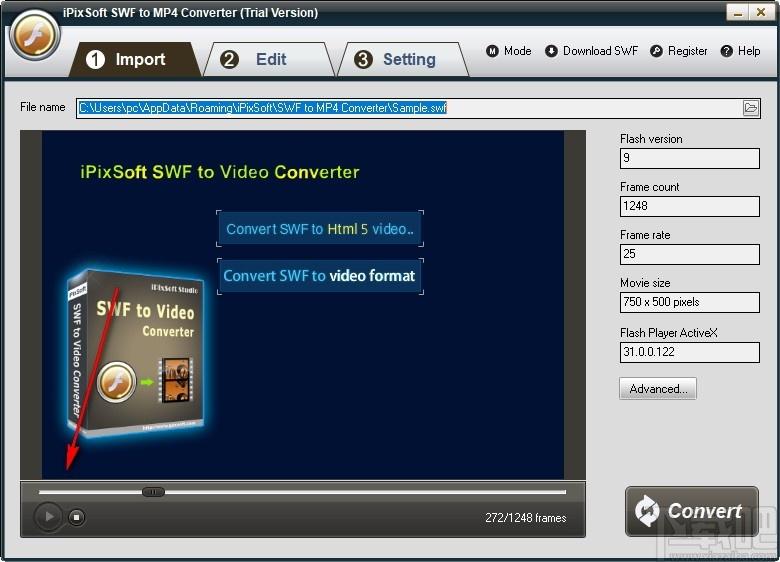Click the iPixSoft Flash logo icon
Viewport: 780px width, 562px height.
point(35,36)
